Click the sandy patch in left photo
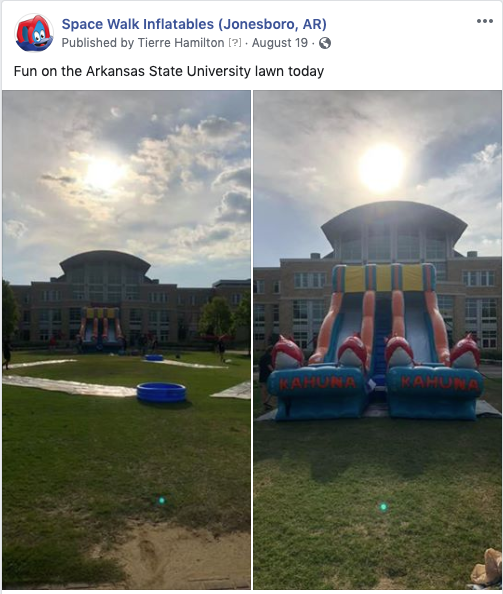503x594 pixels. tap(174, 555)
